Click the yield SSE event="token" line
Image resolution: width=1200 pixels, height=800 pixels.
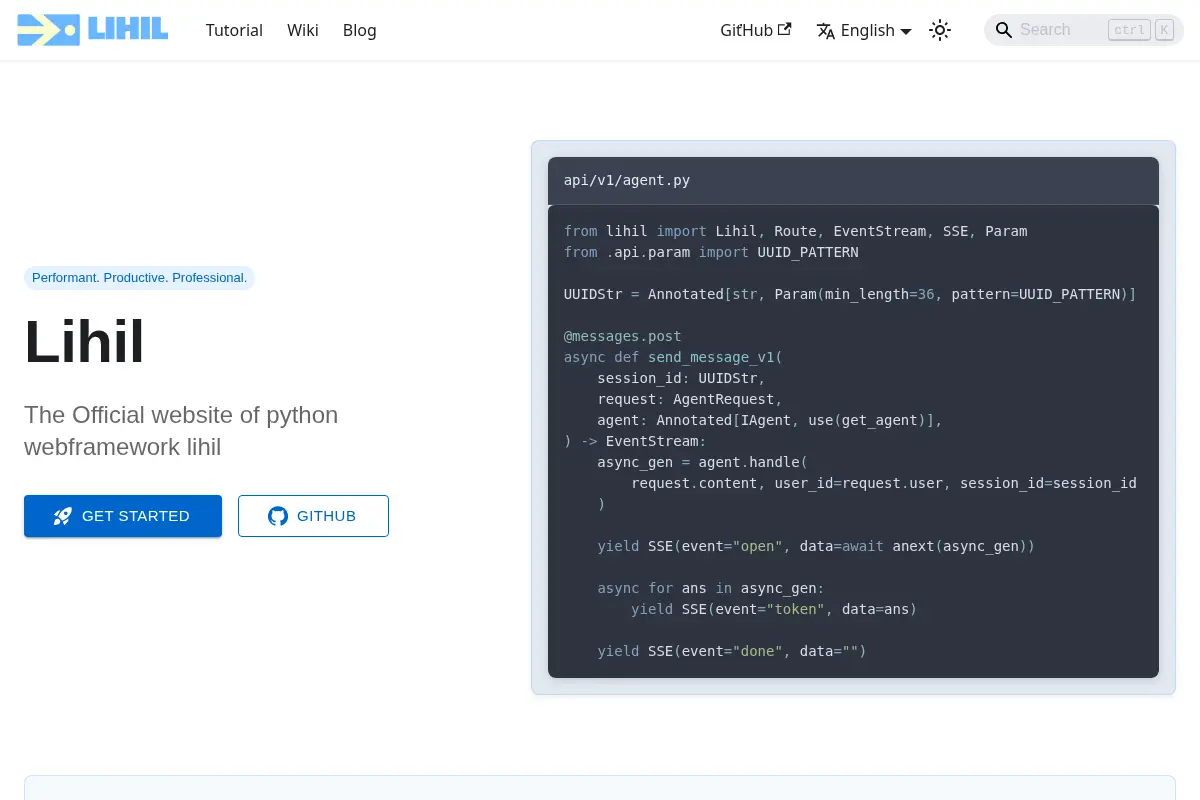774,609
